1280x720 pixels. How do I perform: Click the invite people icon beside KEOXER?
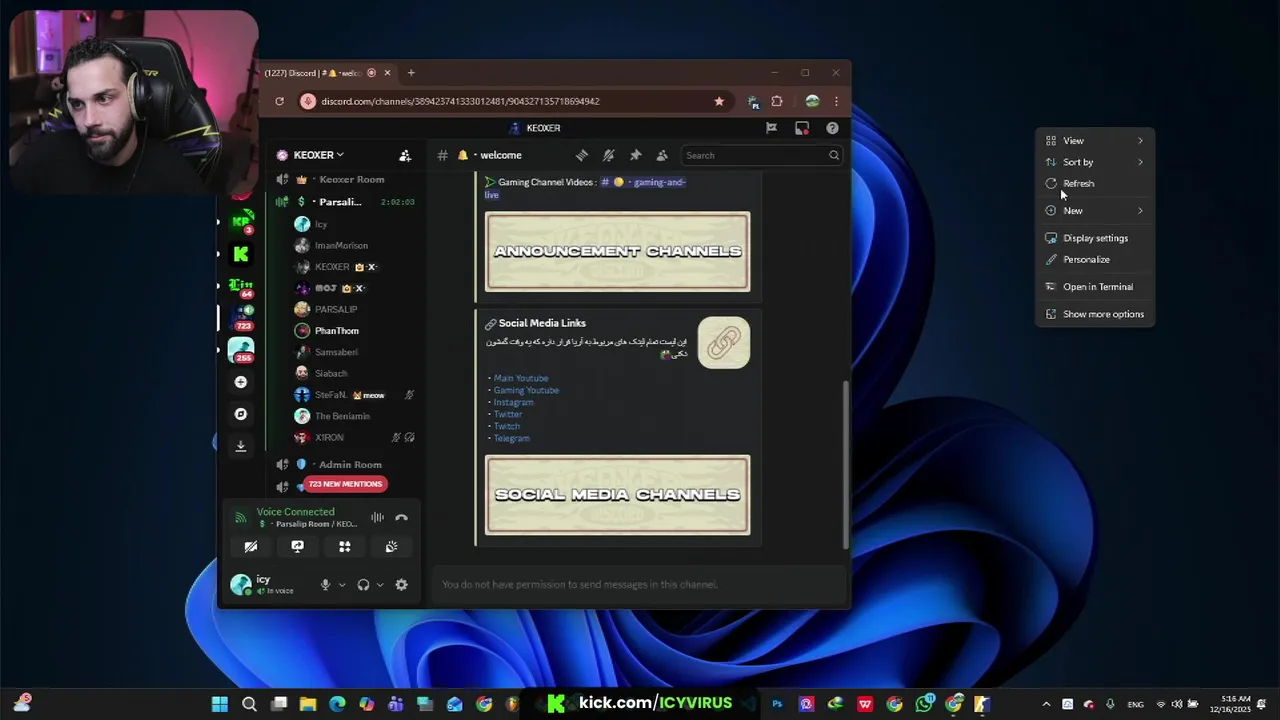[405, 155]
